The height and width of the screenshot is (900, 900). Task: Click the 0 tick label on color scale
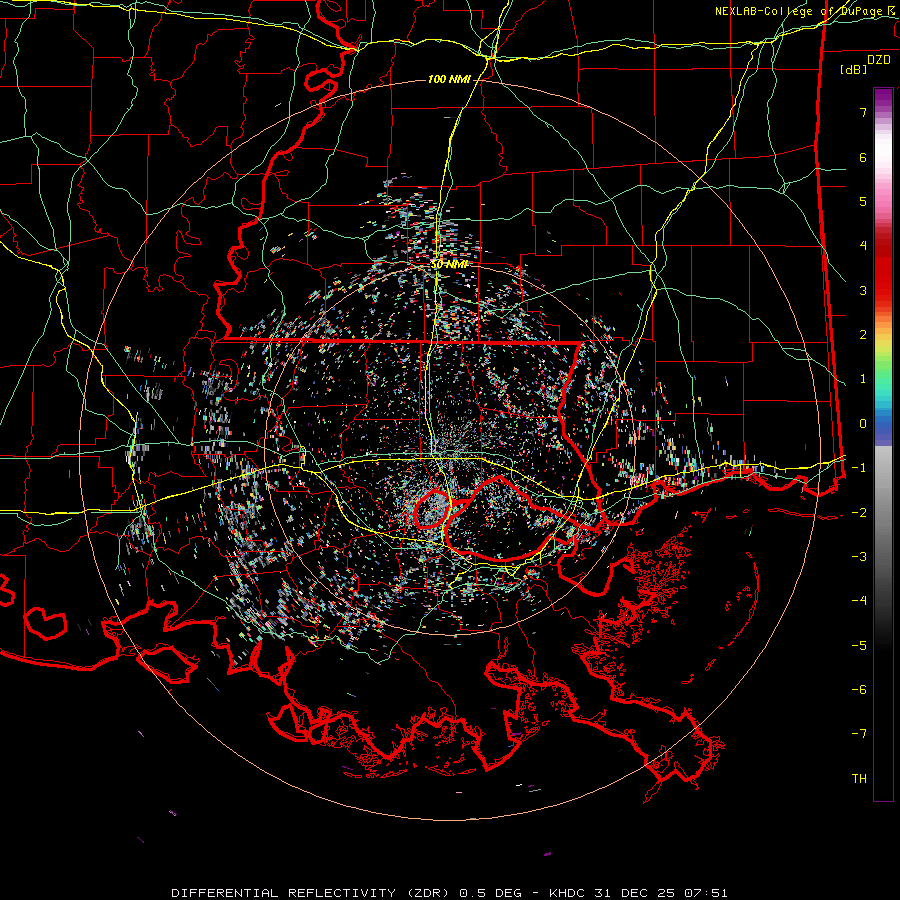863,424
